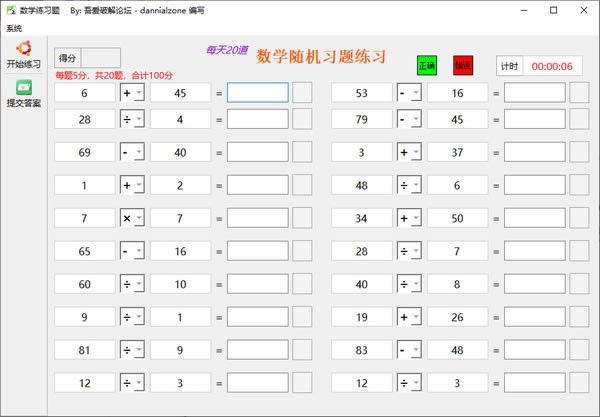The height and width of the screenshot is (417, 600).
Task: Open the operator dropdown for 65 - 16
Action: tap(132, 251)
